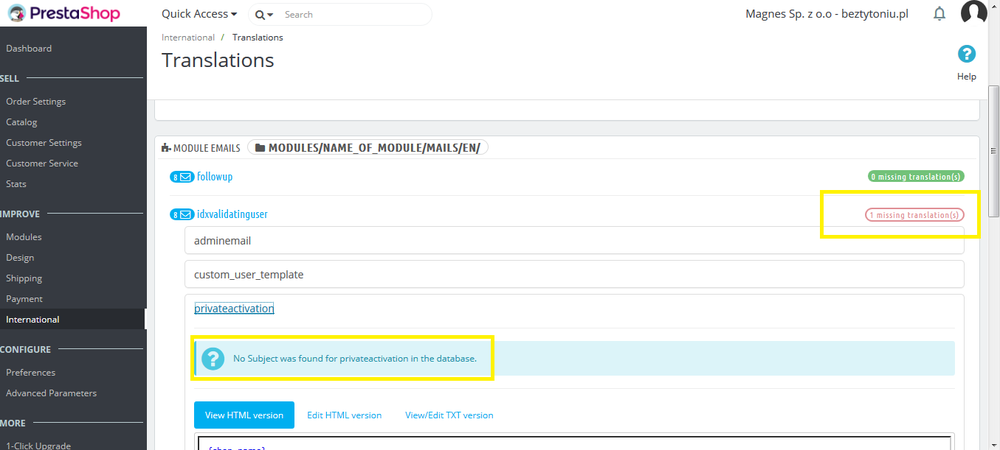Open Dashboard in the sidebar
1000x450 pixels.
(x=29, y=48)
